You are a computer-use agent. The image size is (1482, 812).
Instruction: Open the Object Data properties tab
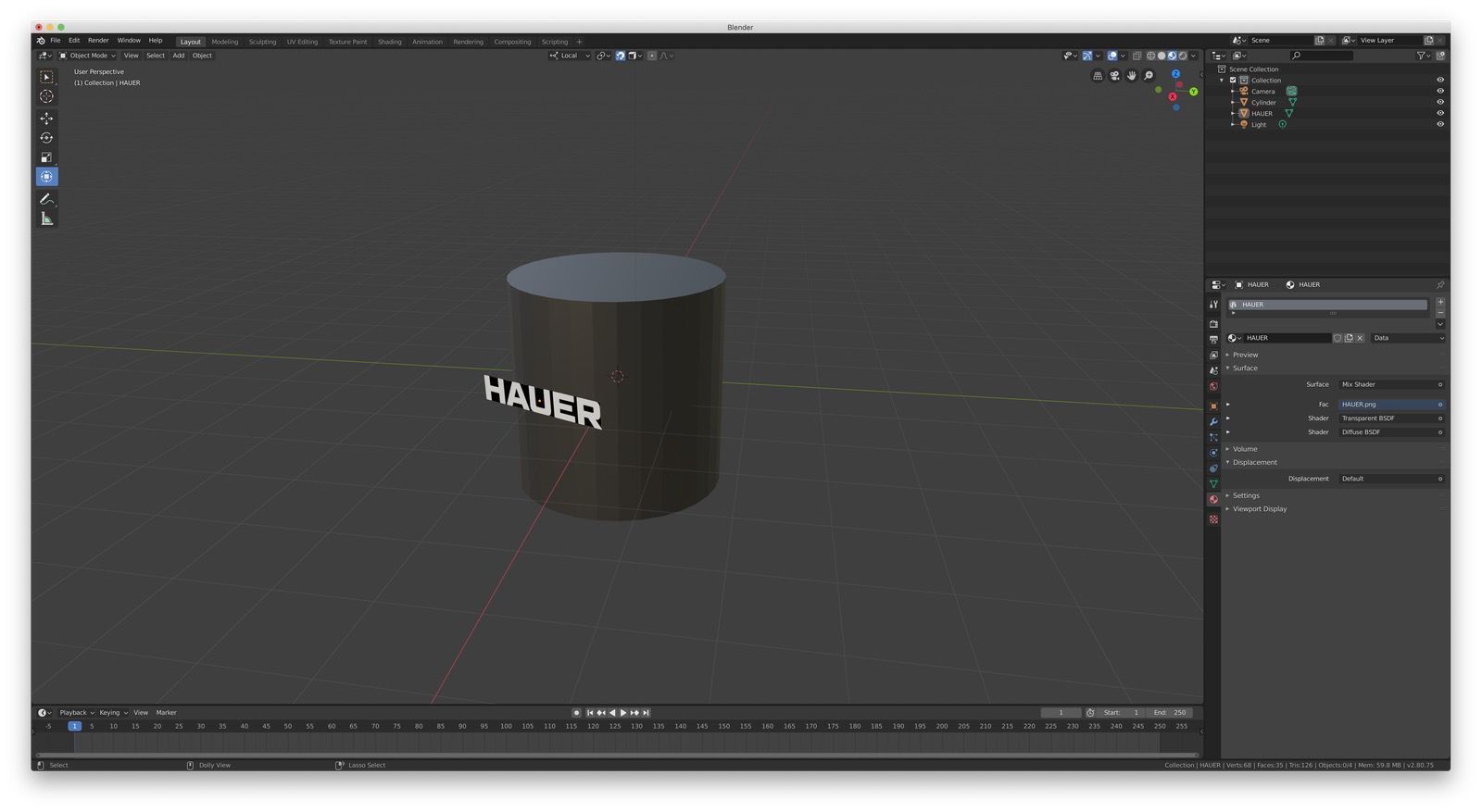tap(1213, 484)
